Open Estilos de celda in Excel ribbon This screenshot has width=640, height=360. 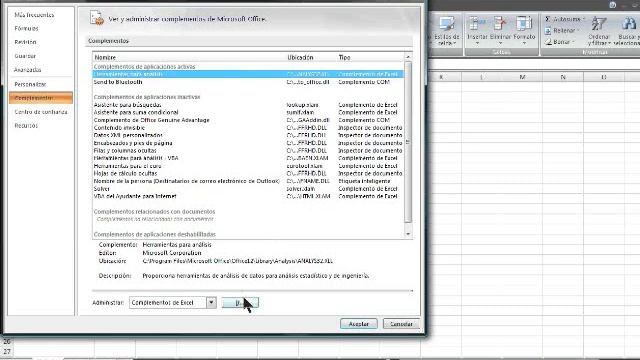pyautogui.click(x=446, y=31)
